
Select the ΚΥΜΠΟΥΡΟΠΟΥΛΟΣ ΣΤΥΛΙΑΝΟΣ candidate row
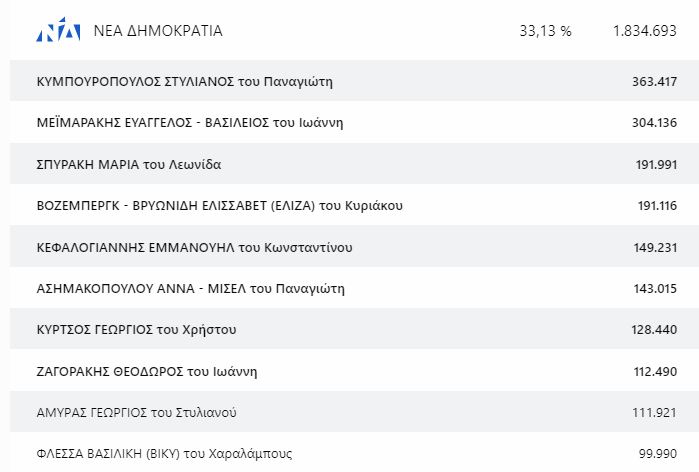click(184, 81)
